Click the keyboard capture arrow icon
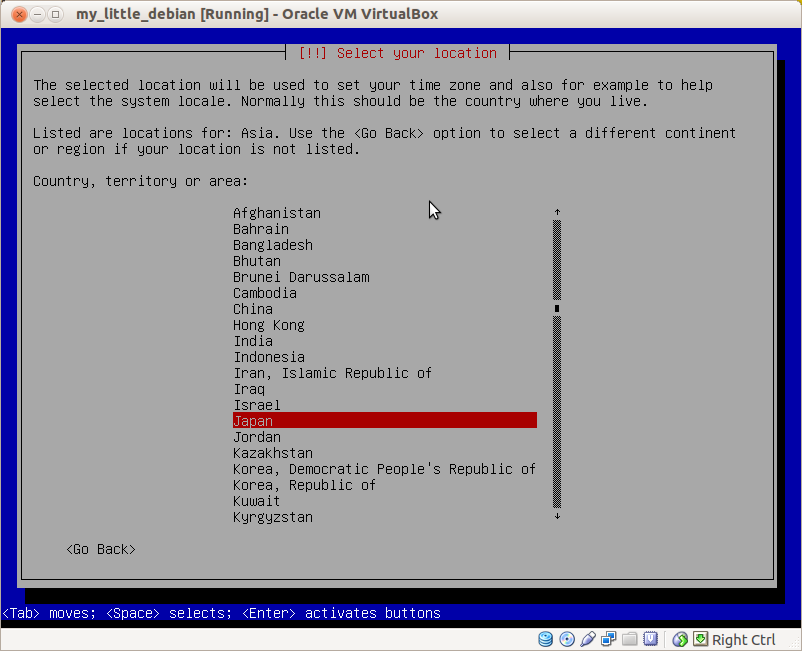The width and height of the screenshot is (802, 651). point(701,639)
